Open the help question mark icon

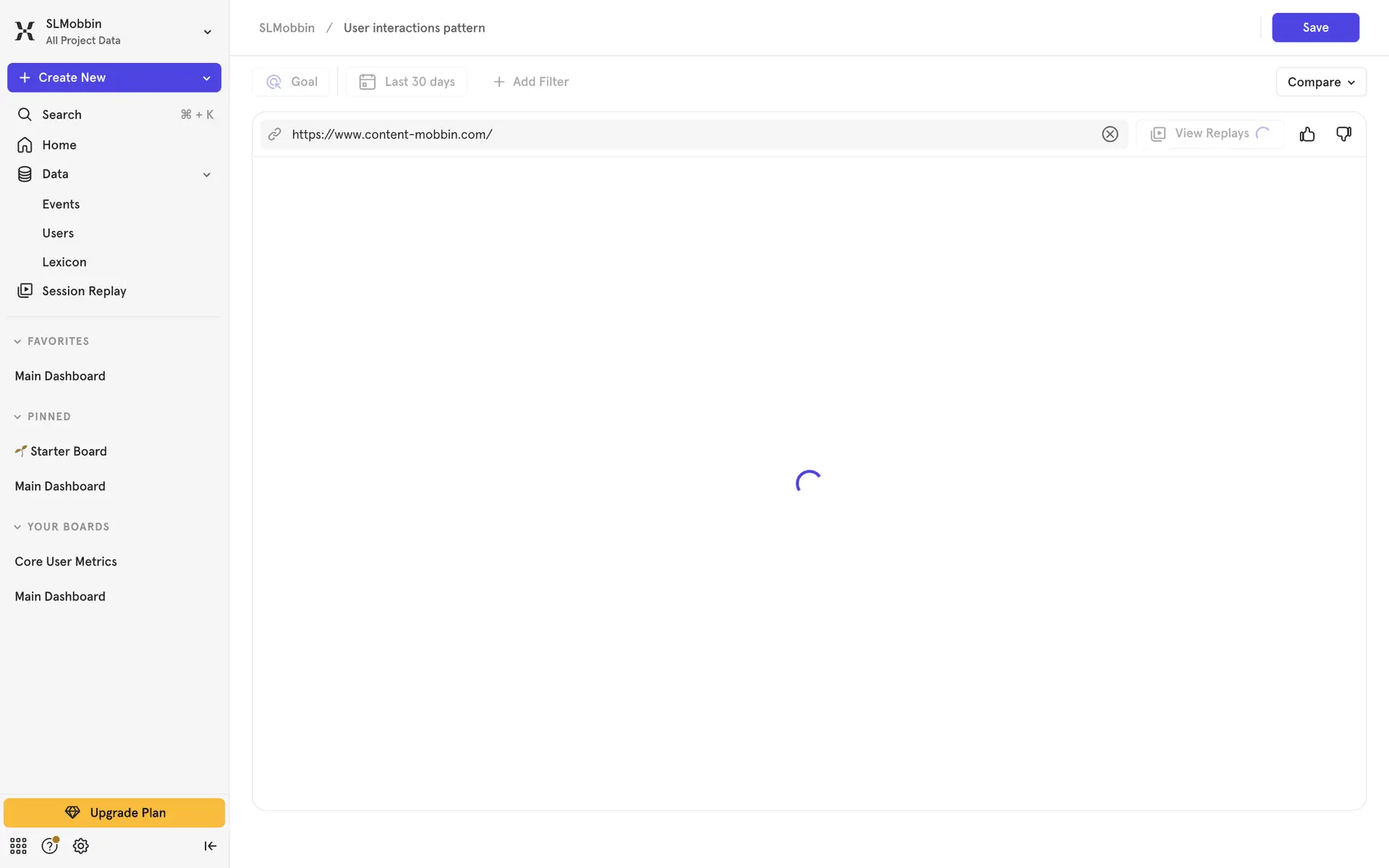click(x=49, y=846)
